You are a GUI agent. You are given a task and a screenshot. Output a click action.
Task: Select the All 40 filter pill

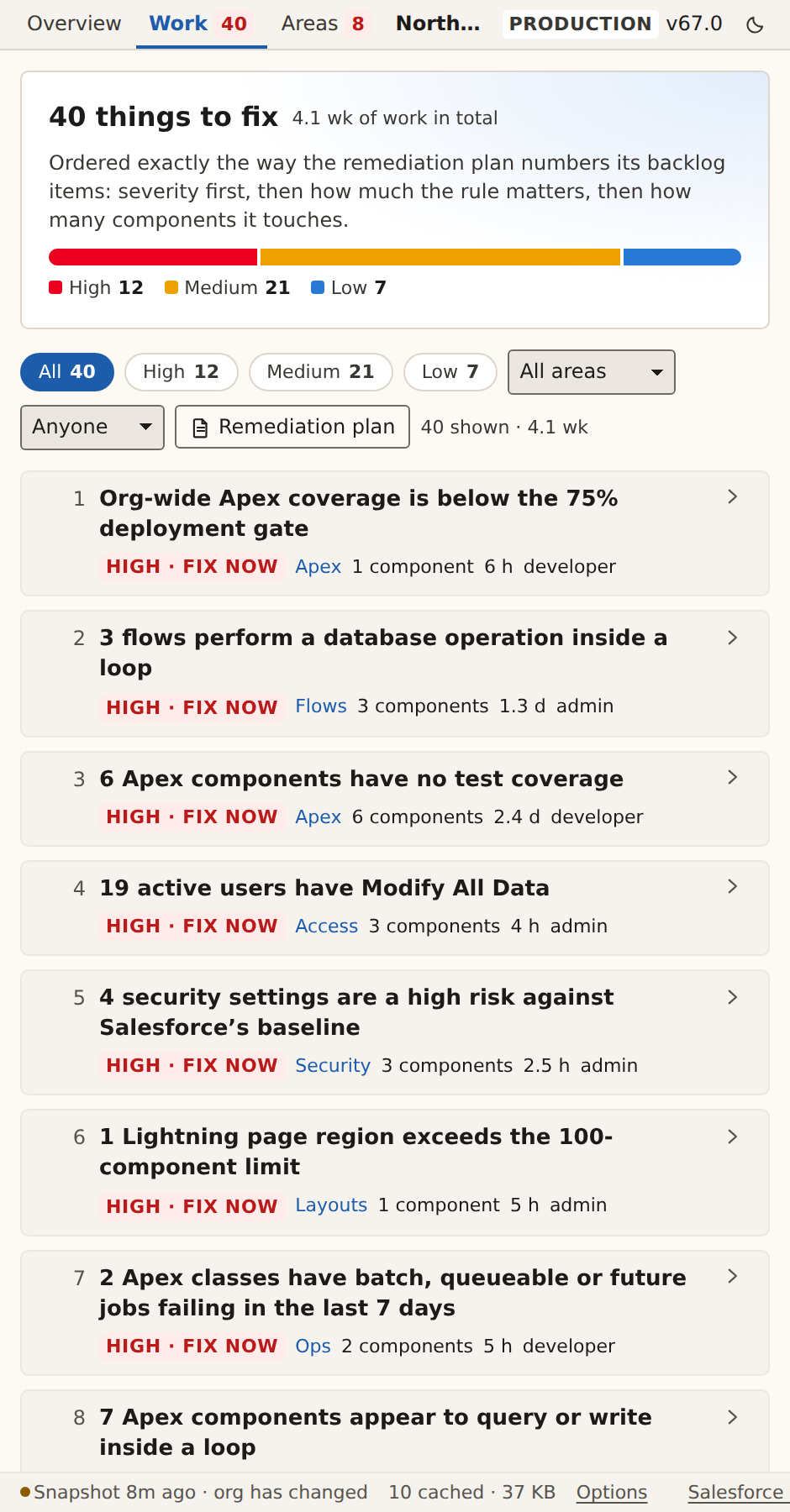point(67,372)
